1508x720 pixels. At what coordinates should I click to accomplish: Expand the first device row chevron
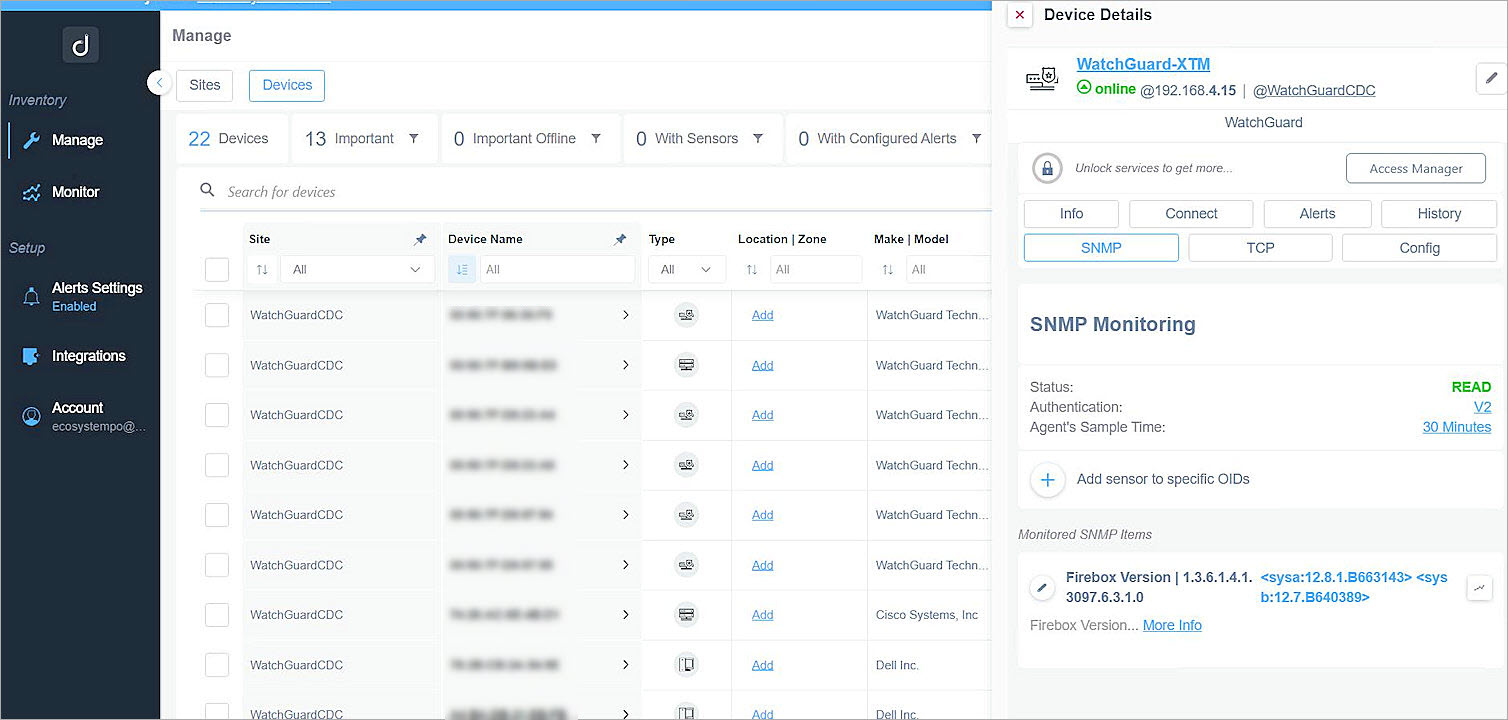(x=626, y=315)
